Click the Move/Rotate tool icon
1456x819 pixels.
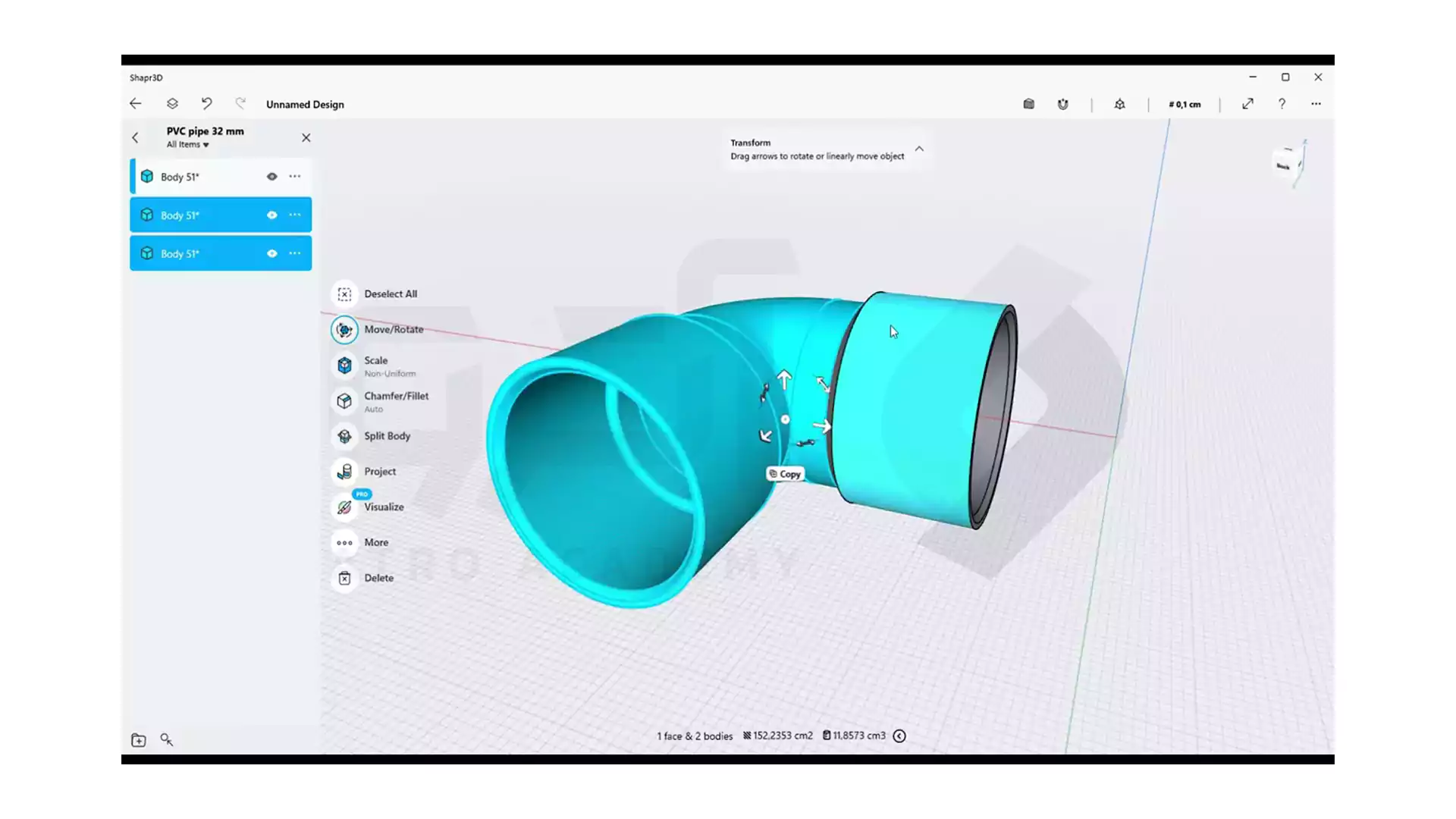click(344, 330)
